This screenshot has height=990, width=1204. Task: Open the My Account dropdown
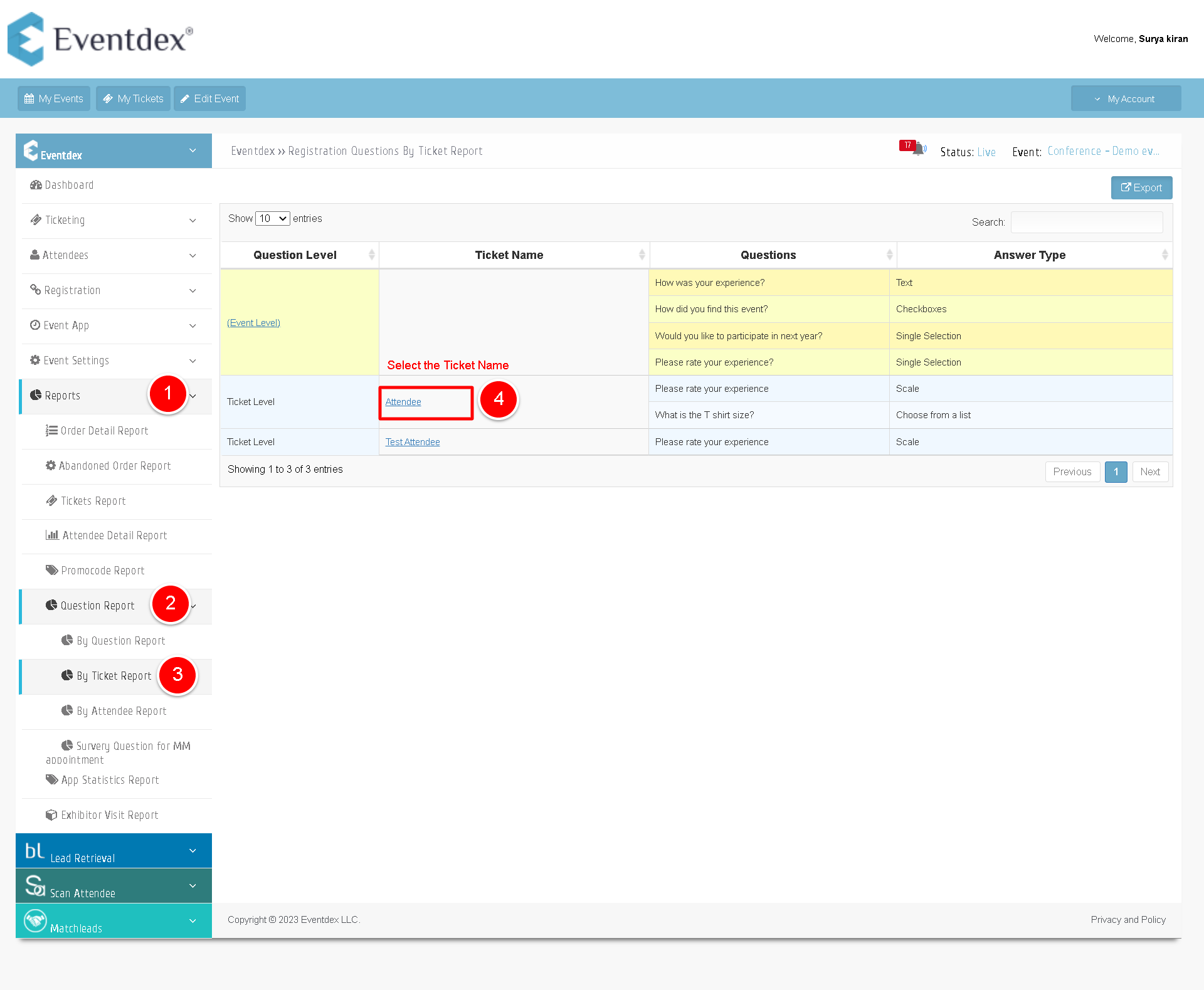pyautogui.click(x=1126, y=98)
